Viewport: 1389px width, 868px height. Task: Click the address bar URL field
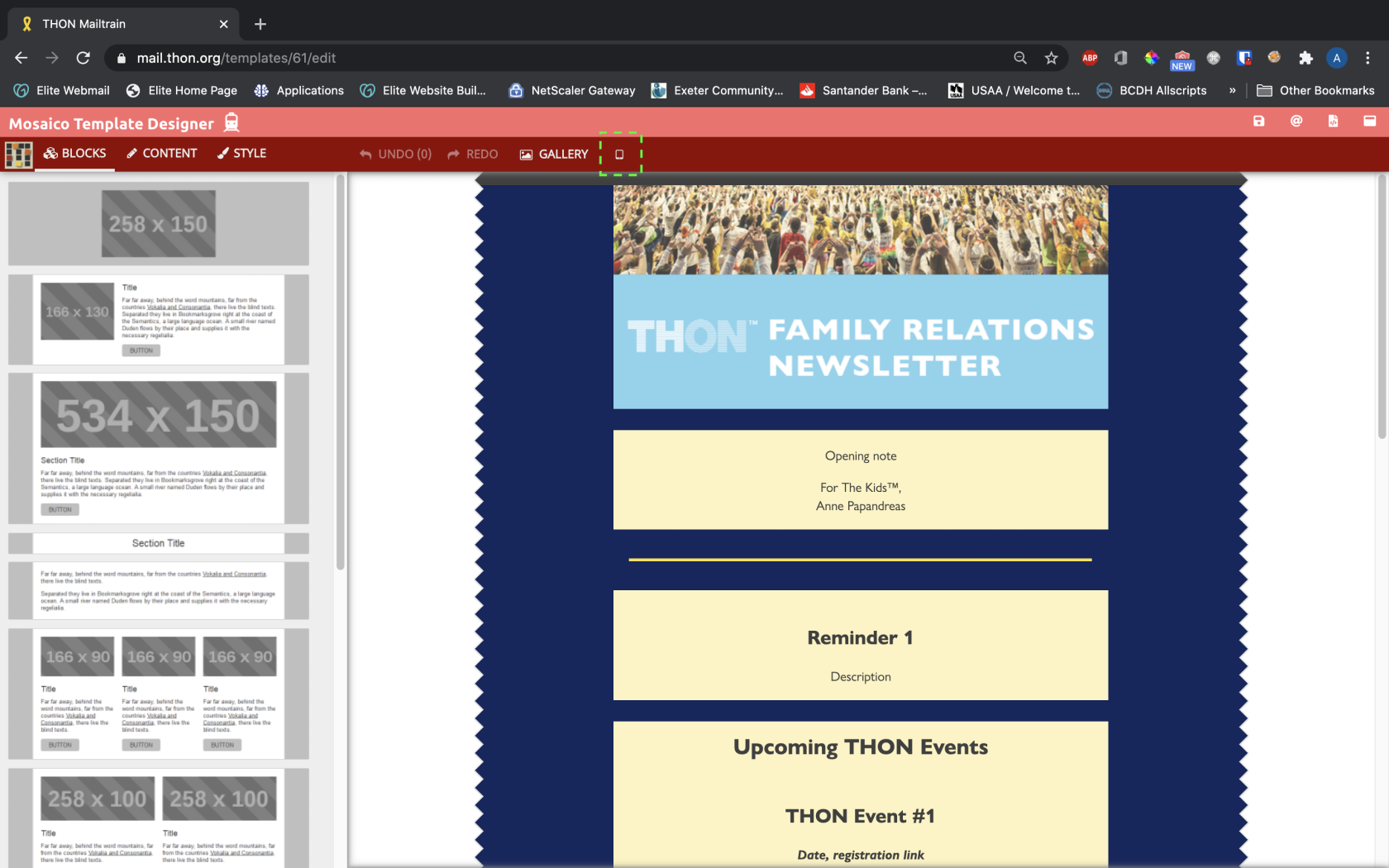(562, 58)
